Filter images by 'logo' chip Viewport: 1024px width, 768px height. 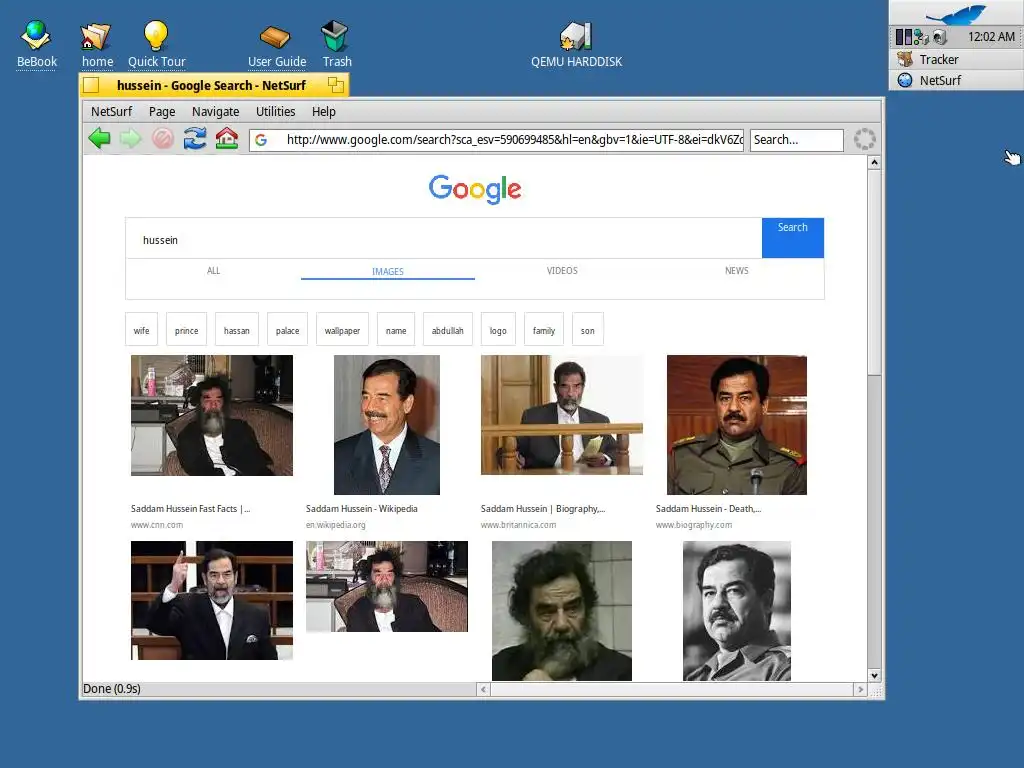point(498,328)
